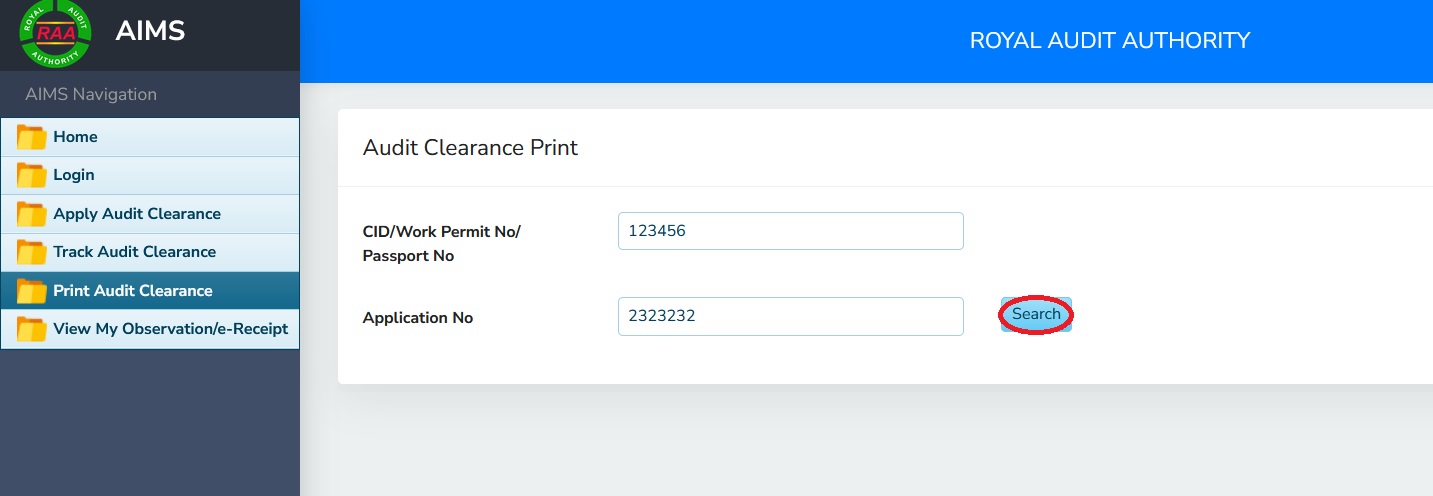Viewport: 1433px width, 496px height.
Task: Select the folder icon for Apply Audit Clearance
Action: (32, 214)
